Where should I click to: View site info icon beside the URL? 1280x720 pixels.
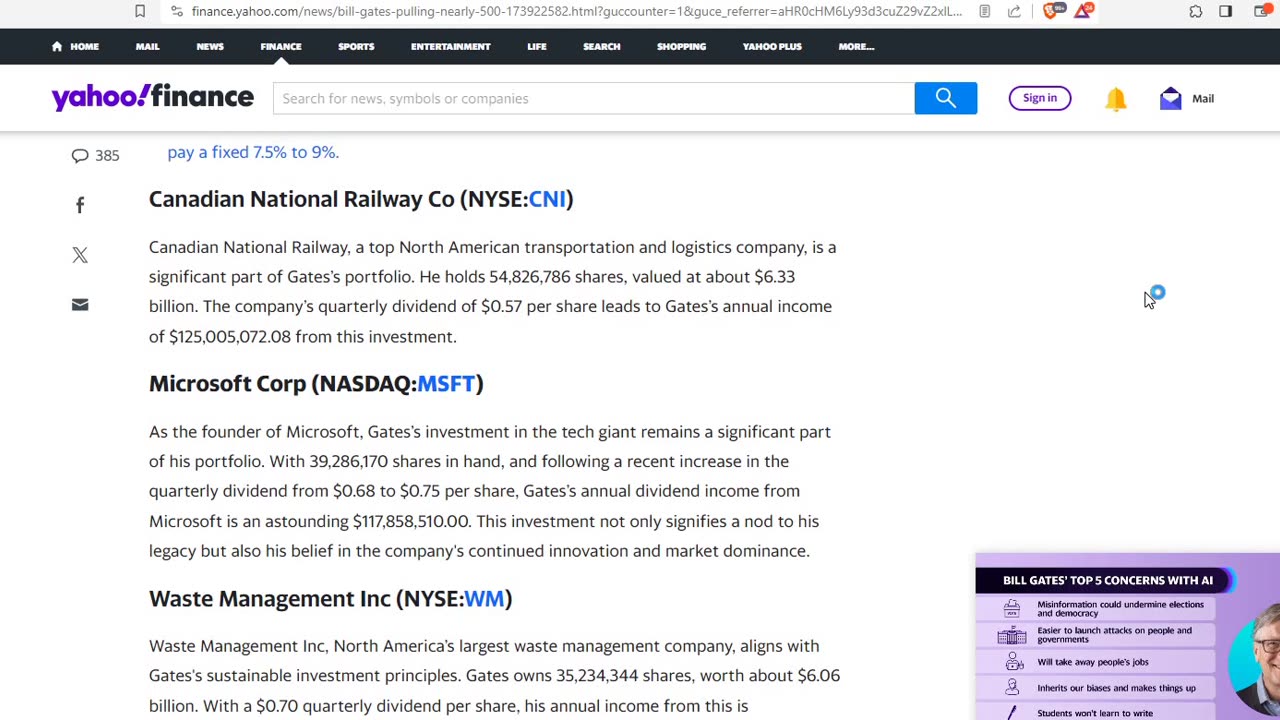(177, 11)
